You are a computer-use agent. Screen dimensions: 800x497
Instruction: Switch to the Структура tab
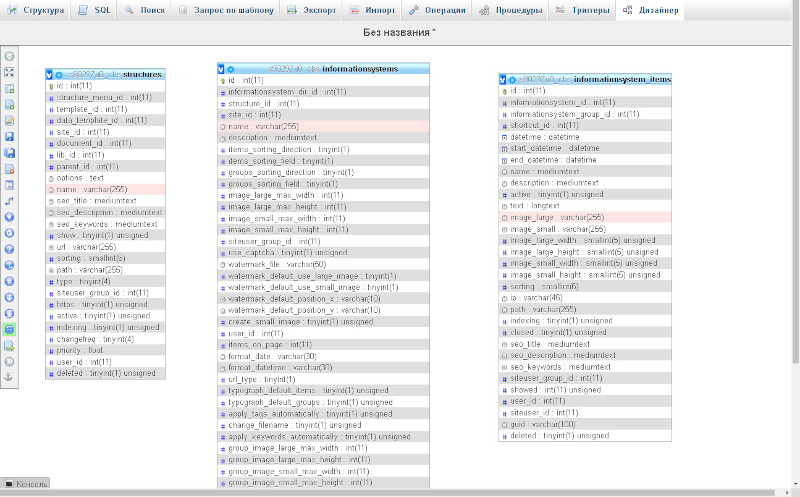35,10
